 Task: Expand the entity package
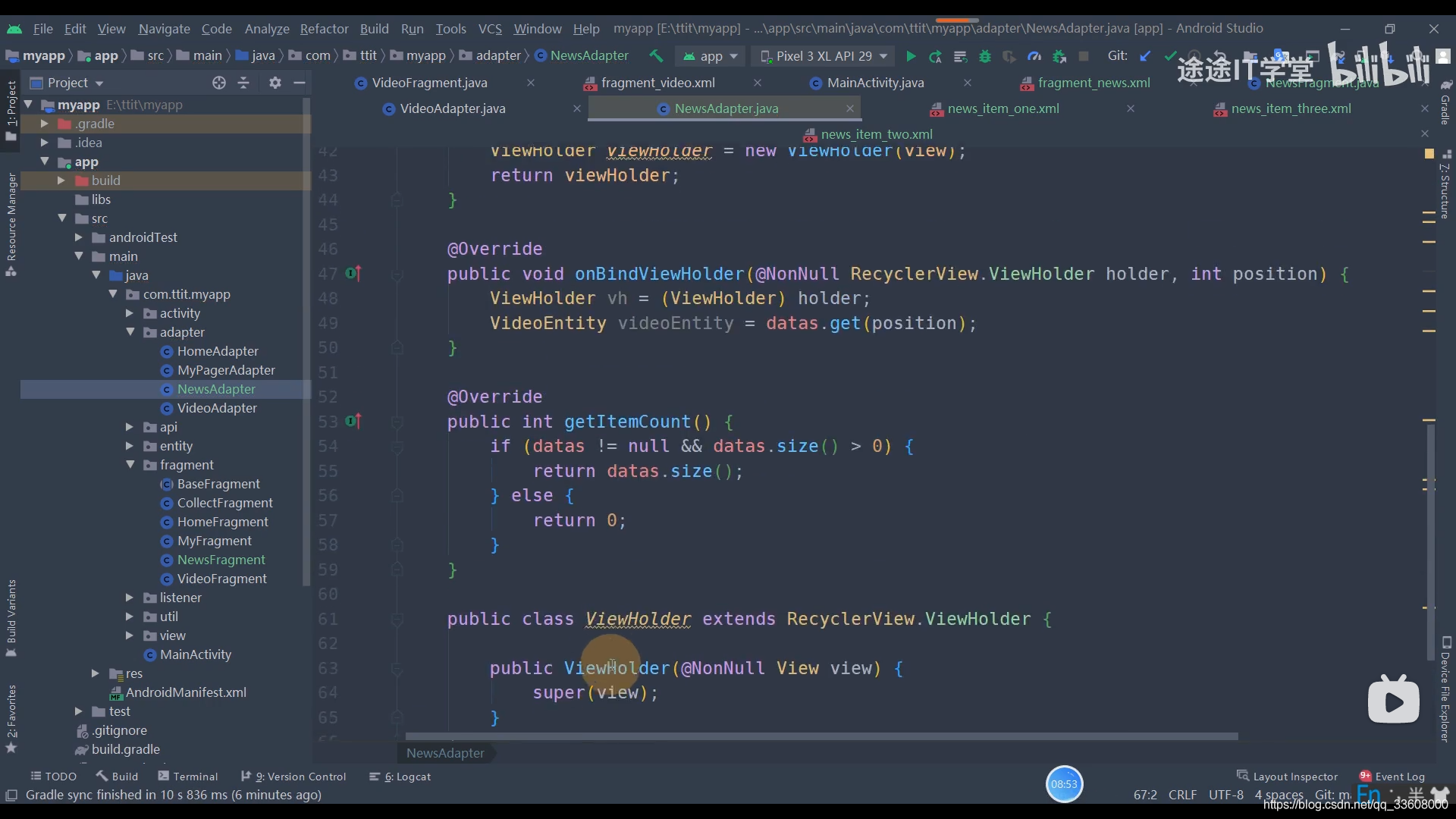coord(129,446)
